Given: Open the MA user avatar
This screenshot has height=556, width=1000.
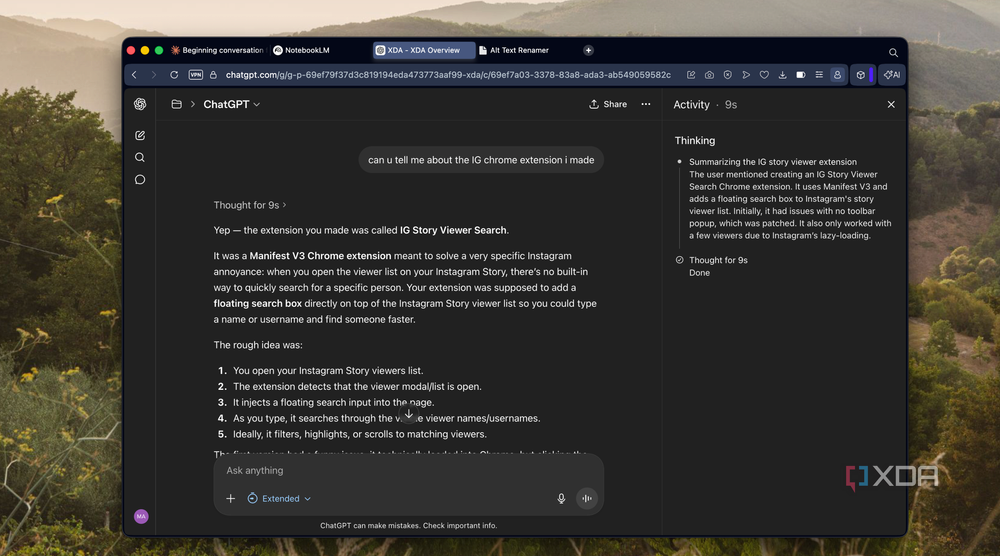Looking at the screenshot, I should tap(141, 516).
